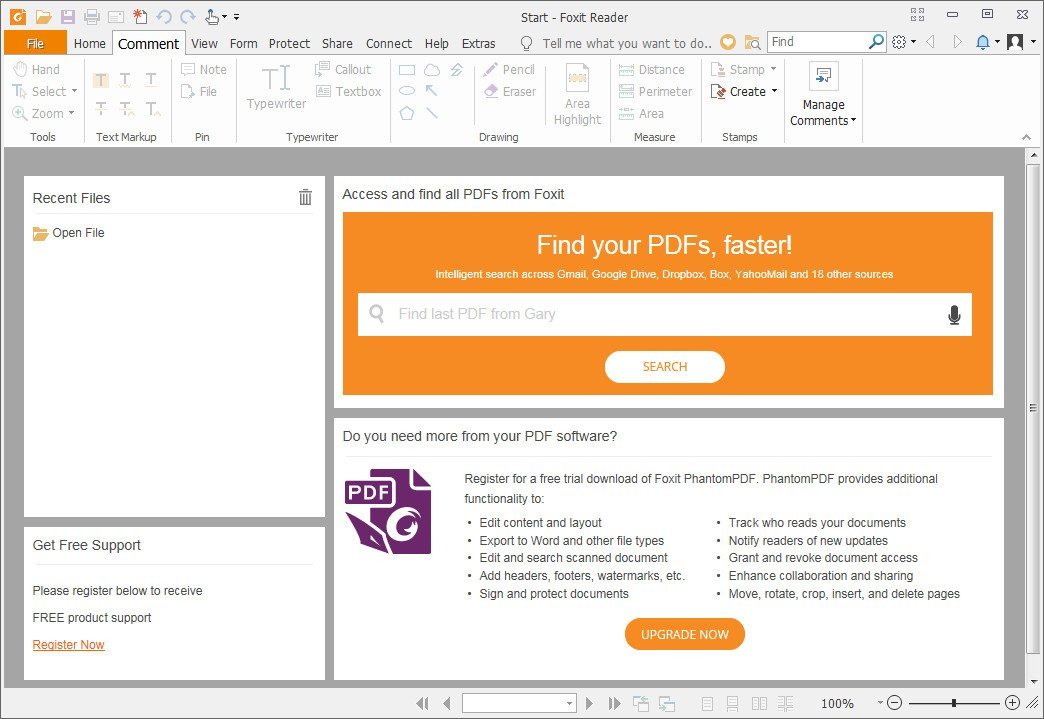This screenshot has height=719, width=1044.
Task: Select the Typewriter tool
Action: [276, 87]
